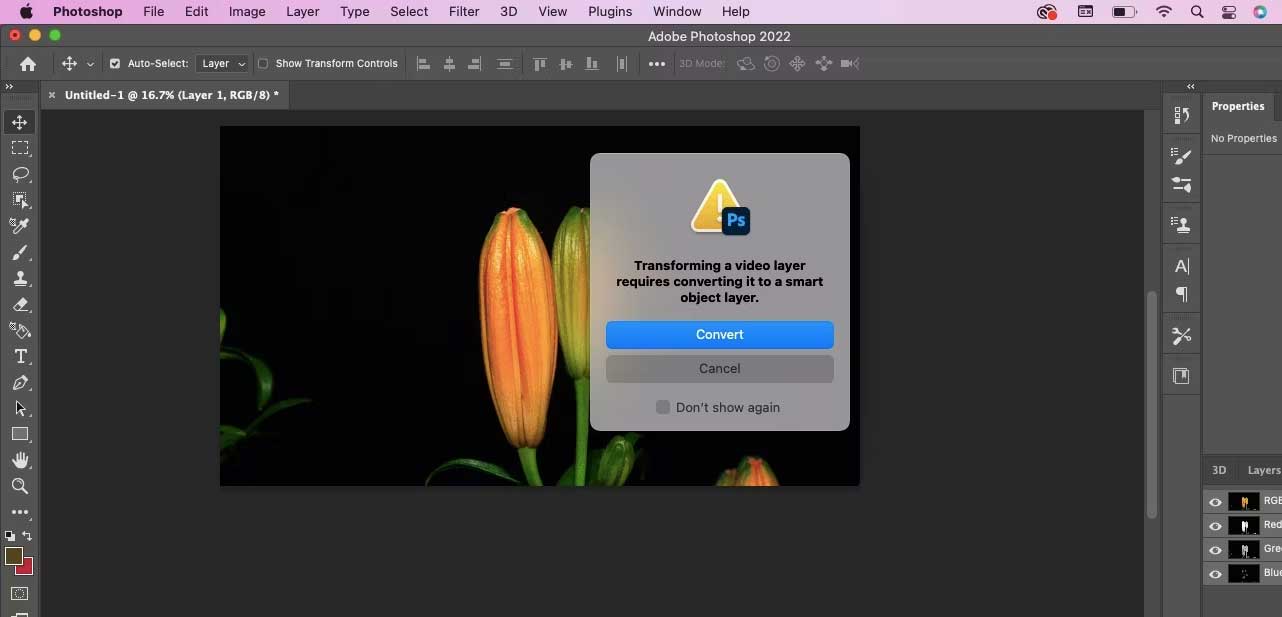This screenshot has width=1282, height=617.
Task: Select the Lasso tool
Action: click(20, 174)
